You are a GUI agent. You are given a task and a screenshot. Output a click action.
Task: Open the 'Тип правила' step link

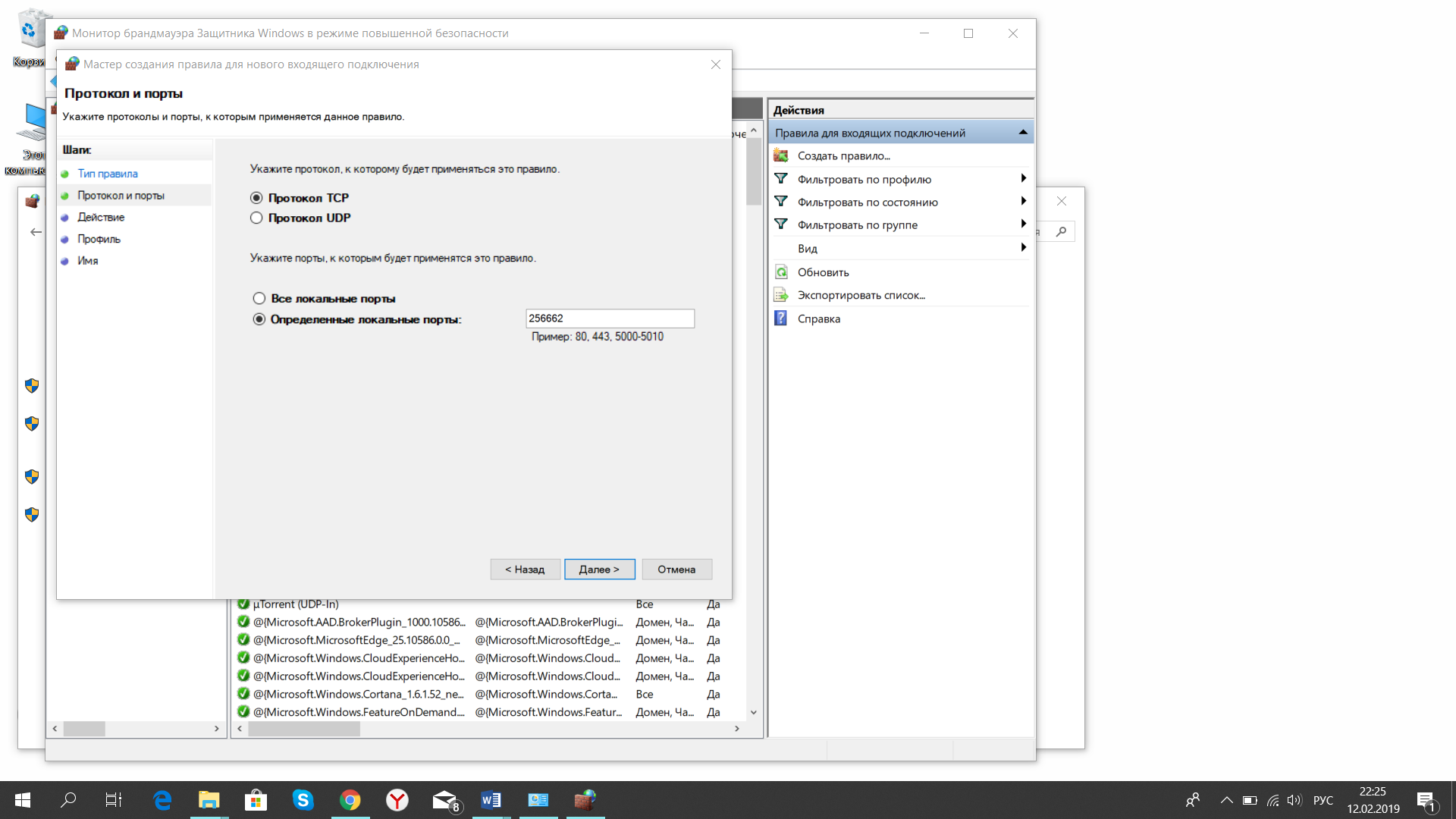(x=108, y=174)
